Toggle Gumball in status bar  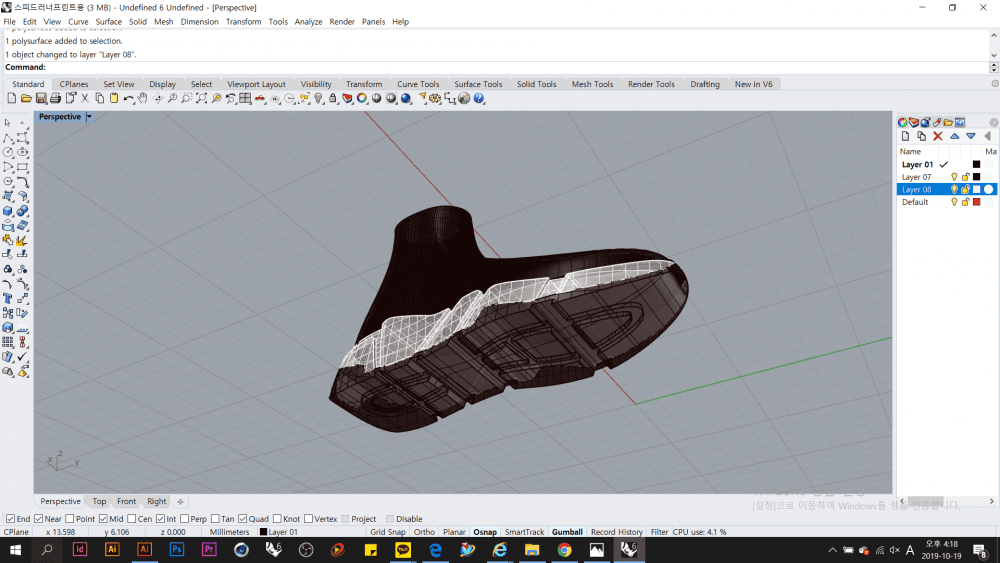pyautogui.click(x=567, y=532)
